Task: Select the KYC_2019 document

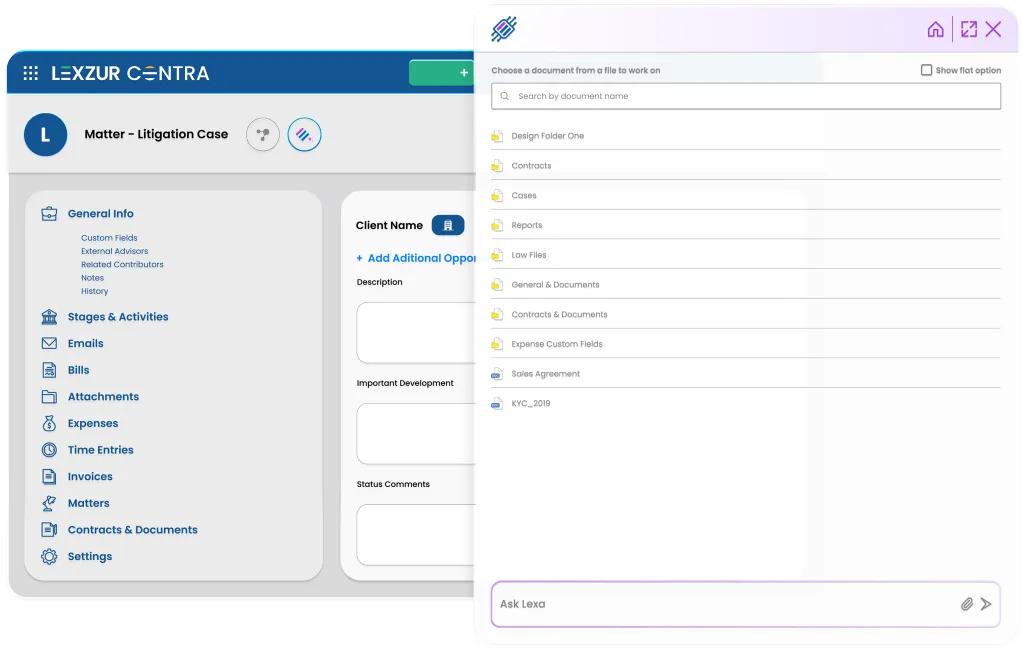Action: (x=746, y=404)
